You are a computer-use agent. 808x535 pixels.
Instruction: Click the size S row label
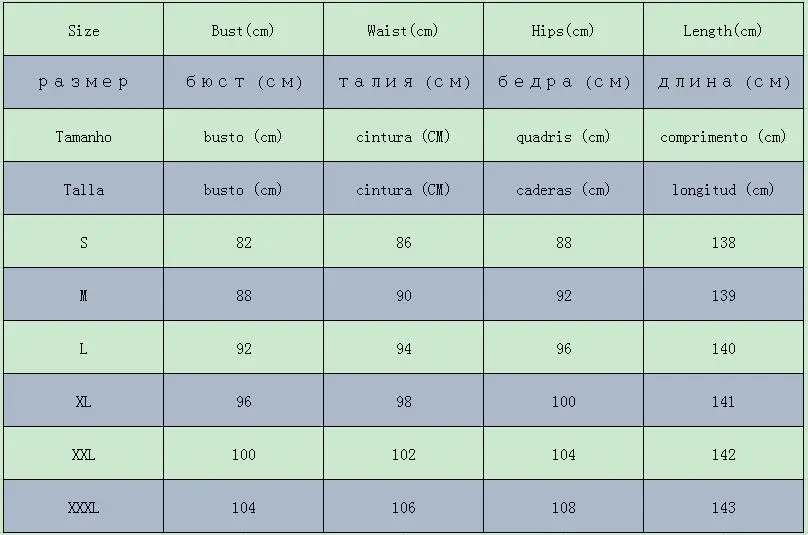(x=84, y=243)
